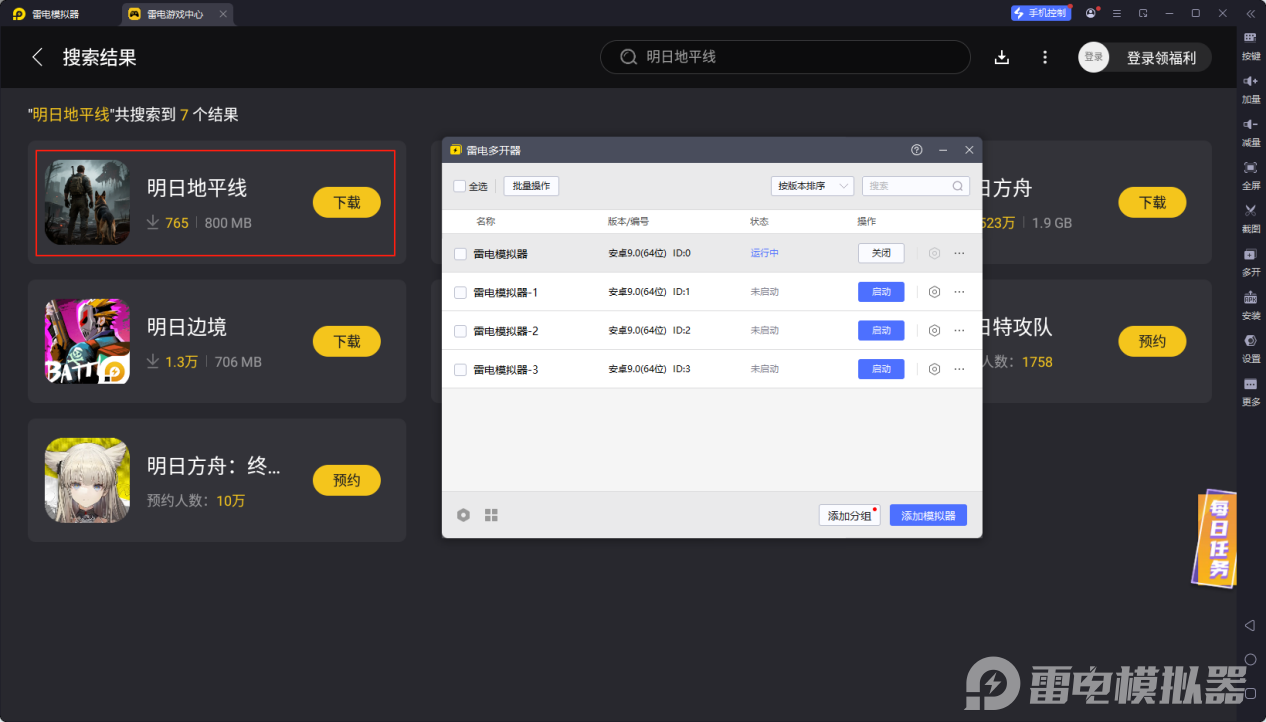Image resolution: width=1266 pixels, height=722 pixels.
Task: Click 下载 button on 方舟 card at right
Action: click(x=1152, y=202)
